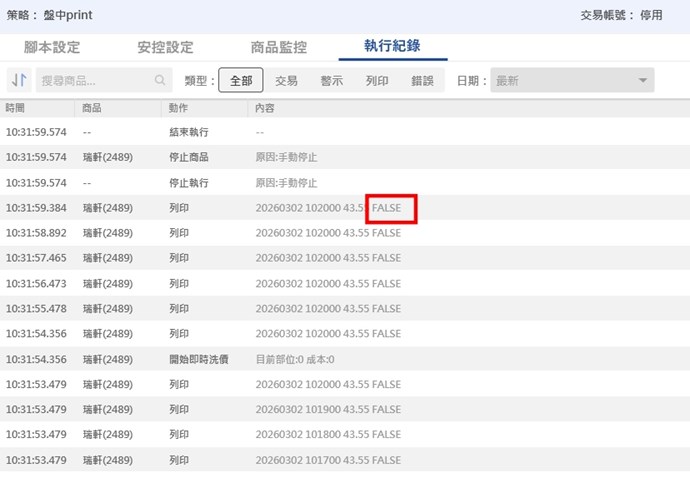Click the 動作 column header

[179, 107]
